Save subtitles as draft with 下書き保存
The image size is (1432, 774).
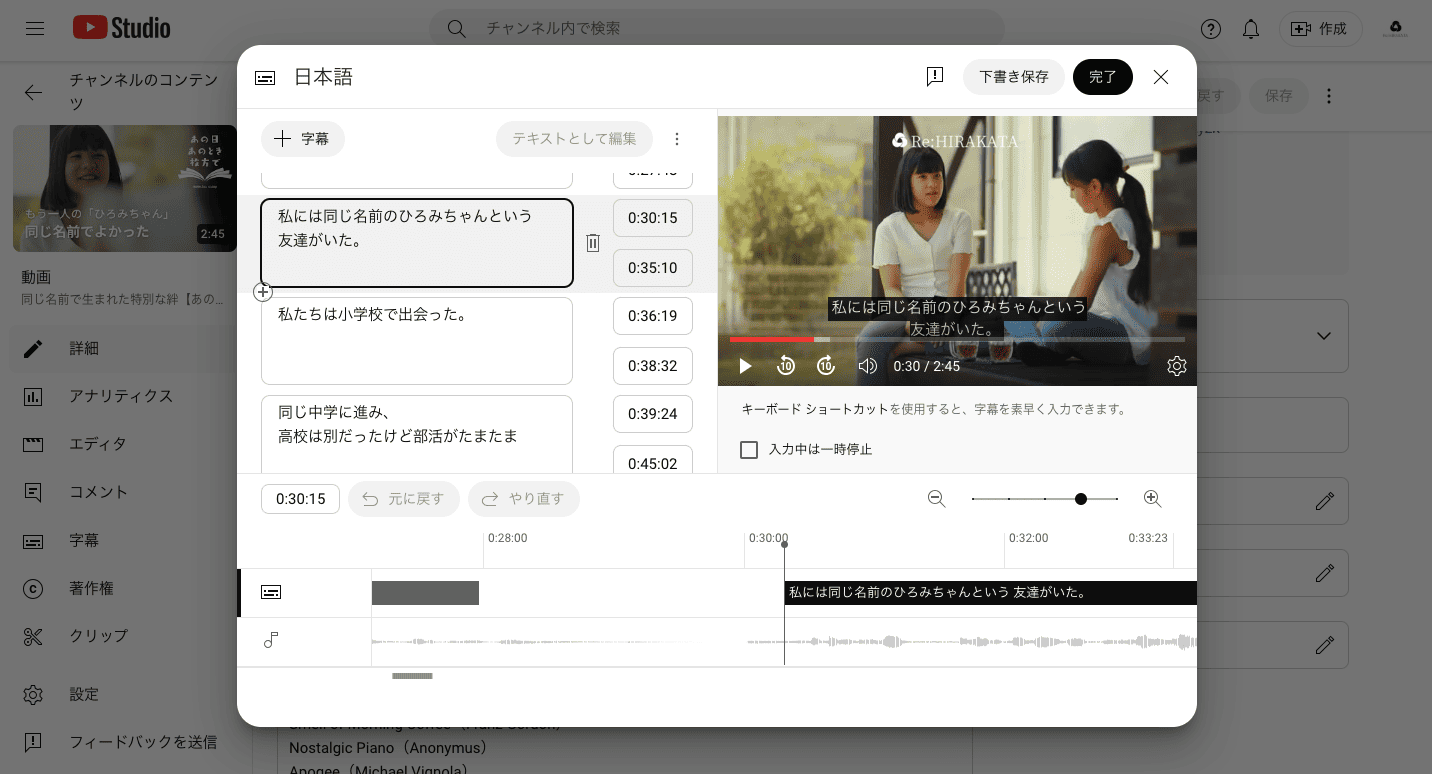[x=1014, y=76]
